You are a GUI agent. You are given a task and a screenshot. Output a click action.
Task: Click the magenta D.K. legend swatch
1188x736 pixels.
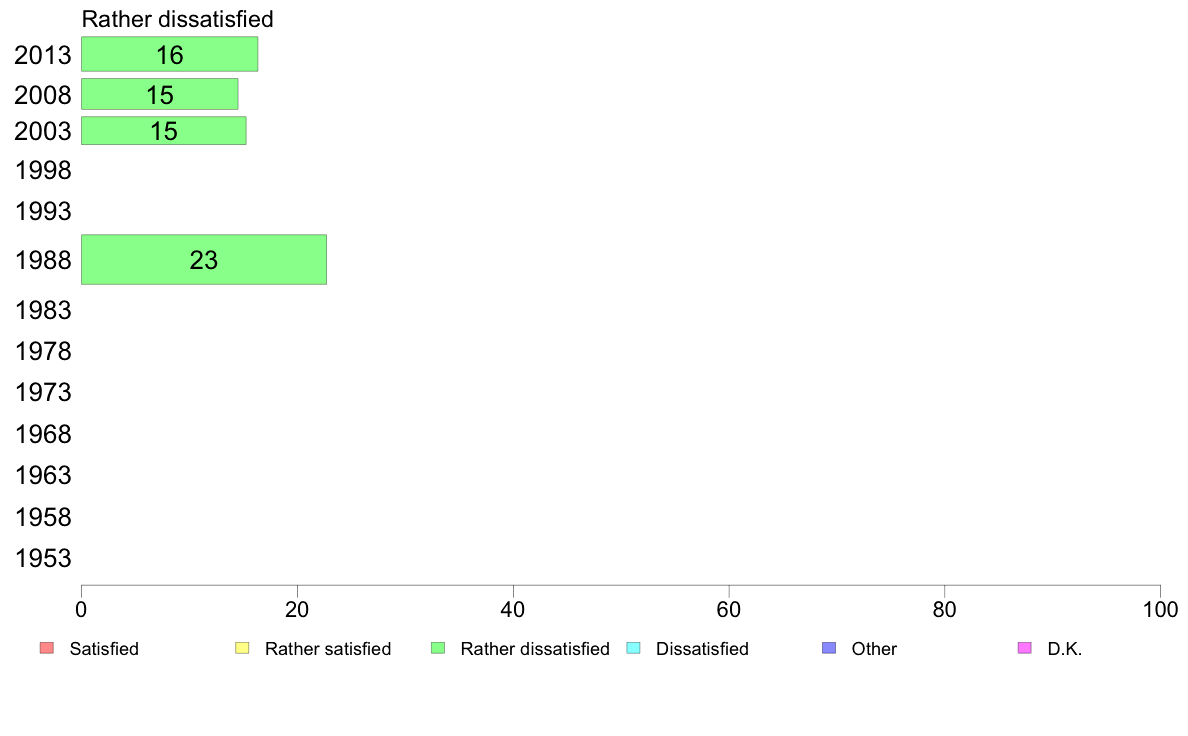1024,648
